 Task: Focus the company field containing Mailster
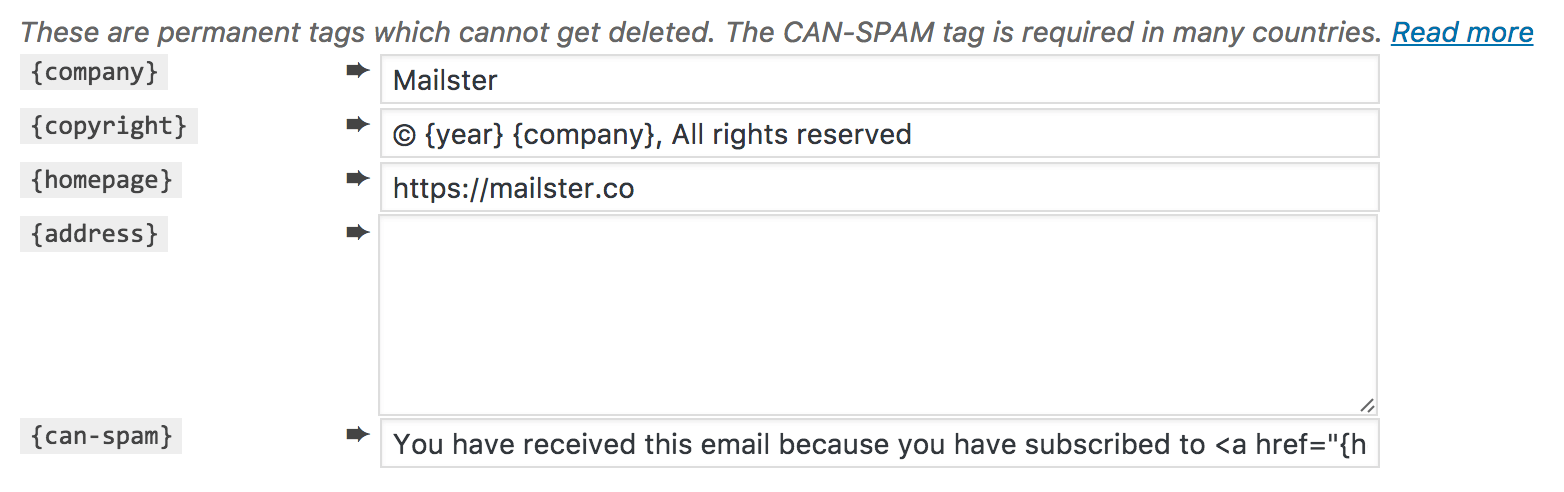click(878, 80)
